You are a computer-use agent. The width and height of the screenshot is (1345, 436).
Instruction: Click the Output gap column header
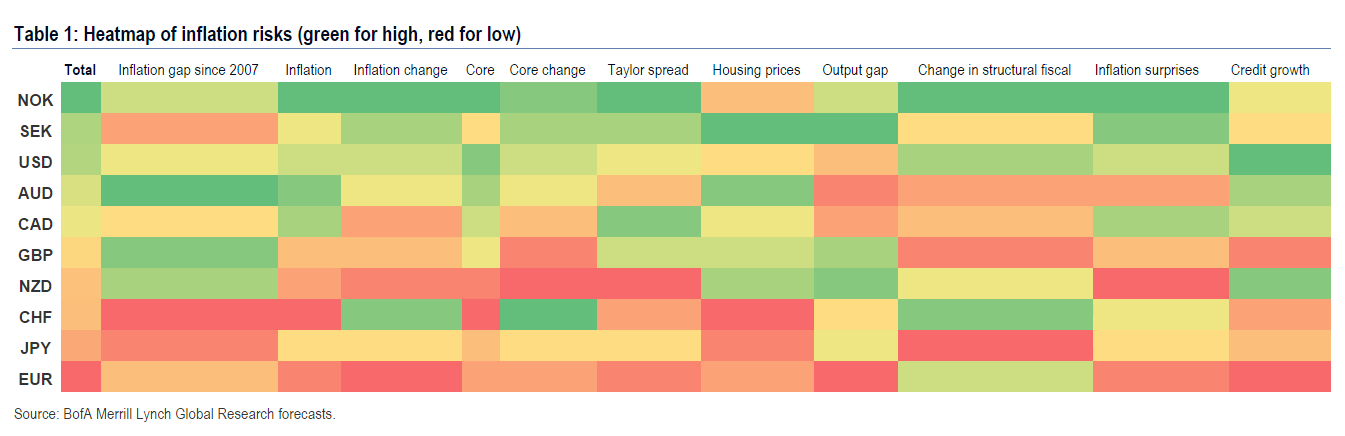coord(855,70)
